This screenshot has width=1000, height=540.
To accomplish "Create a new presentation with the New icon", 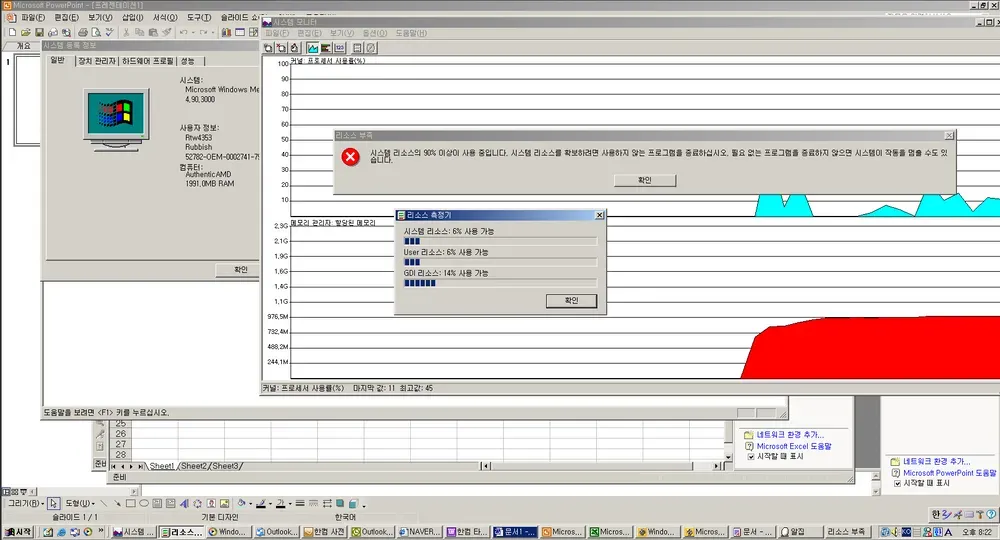I will 12,33.
